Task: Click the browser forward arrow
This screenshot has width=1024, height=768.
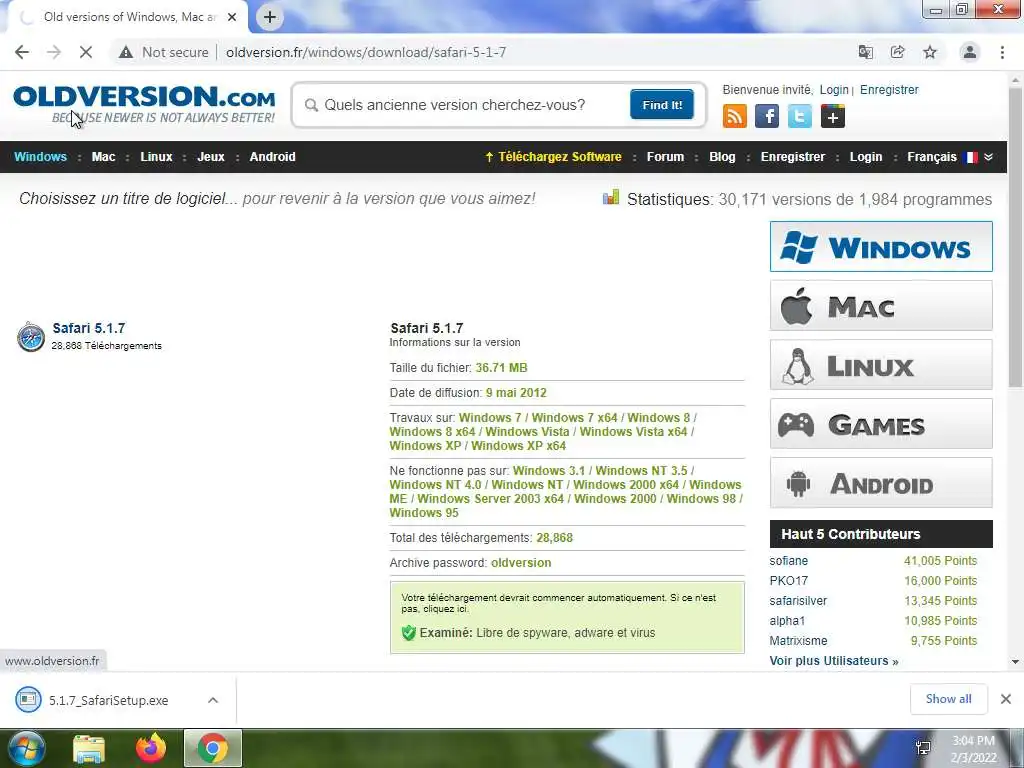Action: coord(54,52)
